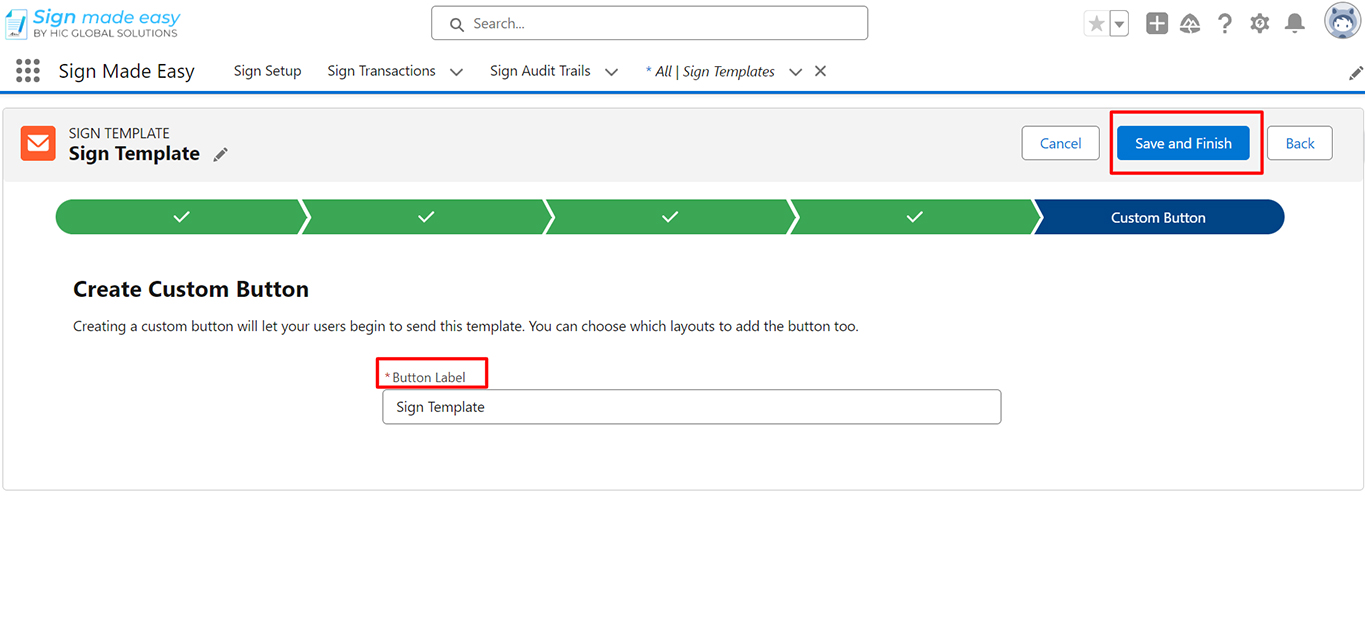View notifications bell icon
The height and width of the screenshot is (637, 1365).
[x=1295, y=24]
